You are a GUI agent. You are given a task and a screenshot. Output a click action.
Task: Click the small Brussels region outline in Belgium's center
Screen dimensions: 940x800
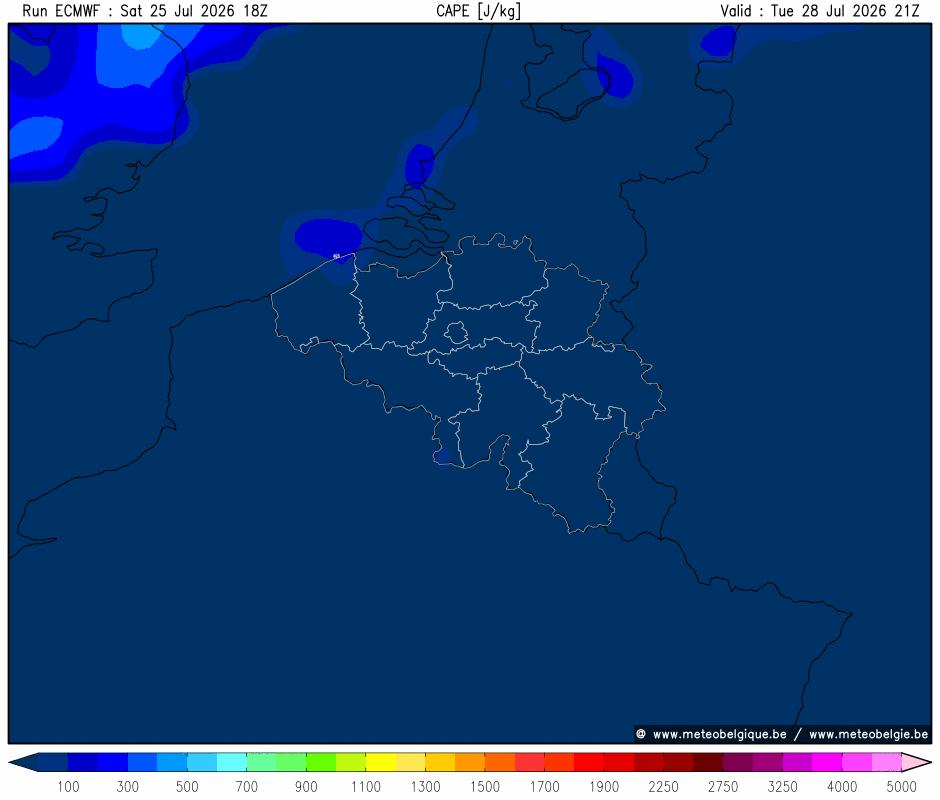[x=456, y=332]
